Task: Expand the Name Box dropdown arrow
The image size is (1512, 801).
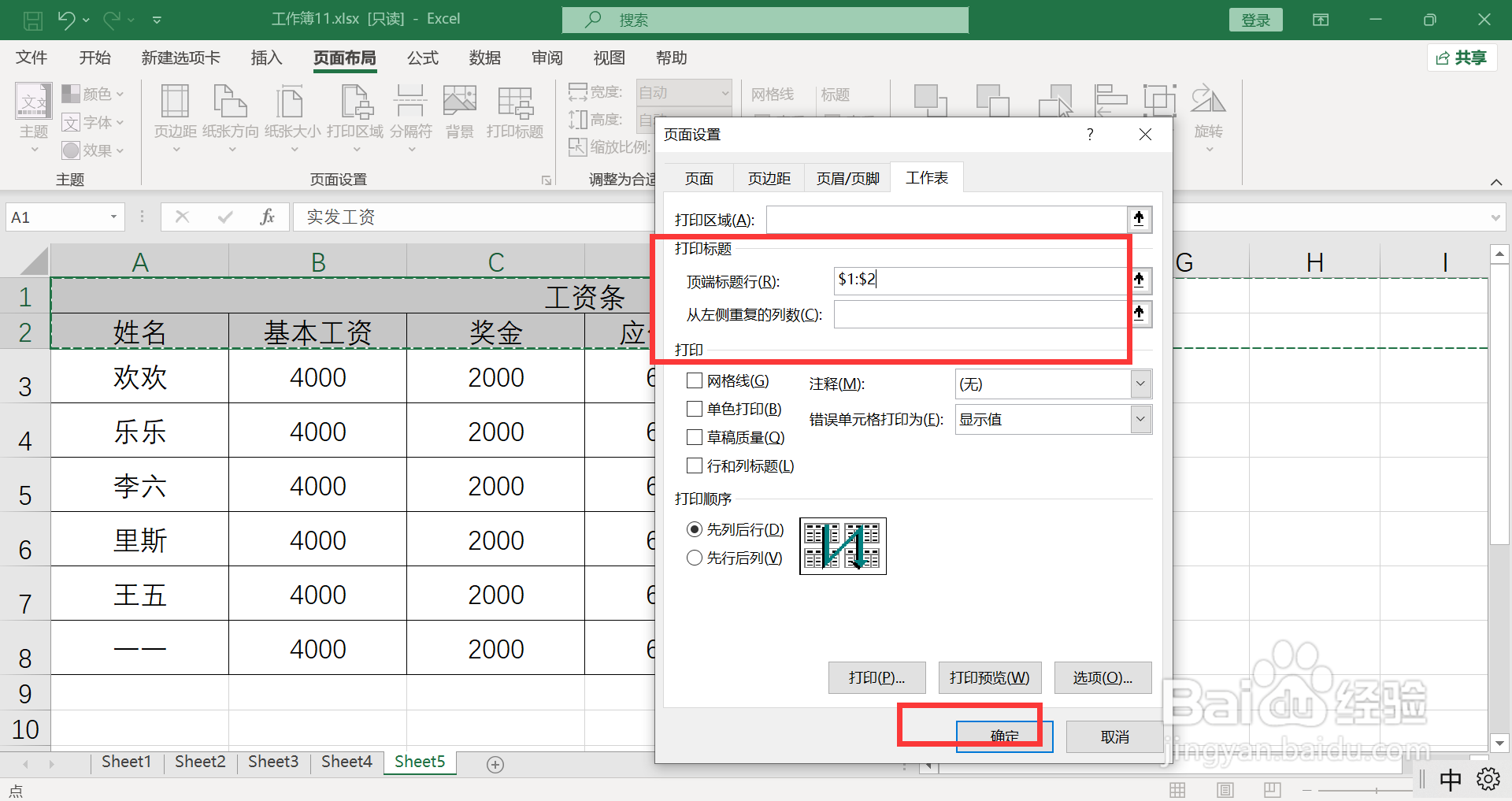Action: tap(113, 217)
